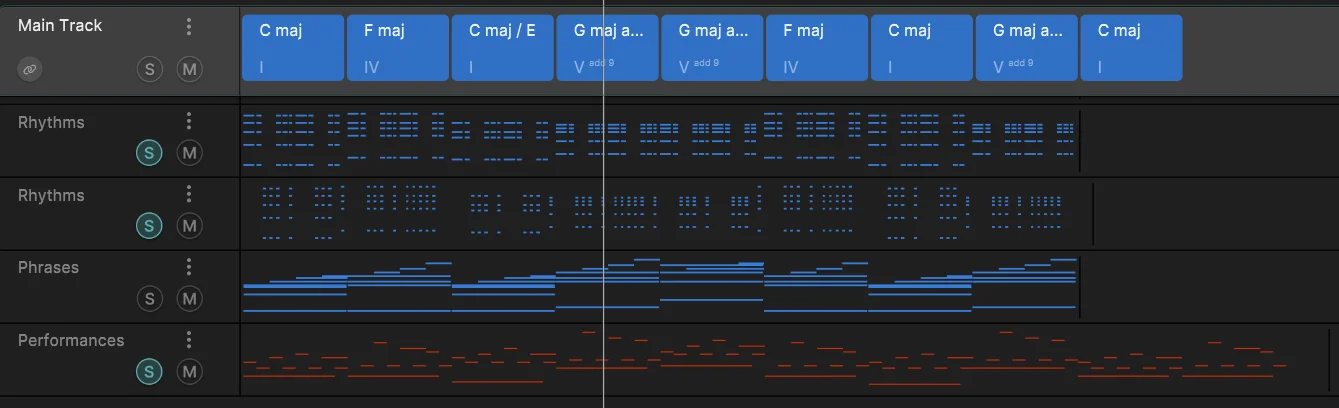The image size is (1339, 408).
Task: Select the second G maj add 9 chord block
Action: click(713, 47)
